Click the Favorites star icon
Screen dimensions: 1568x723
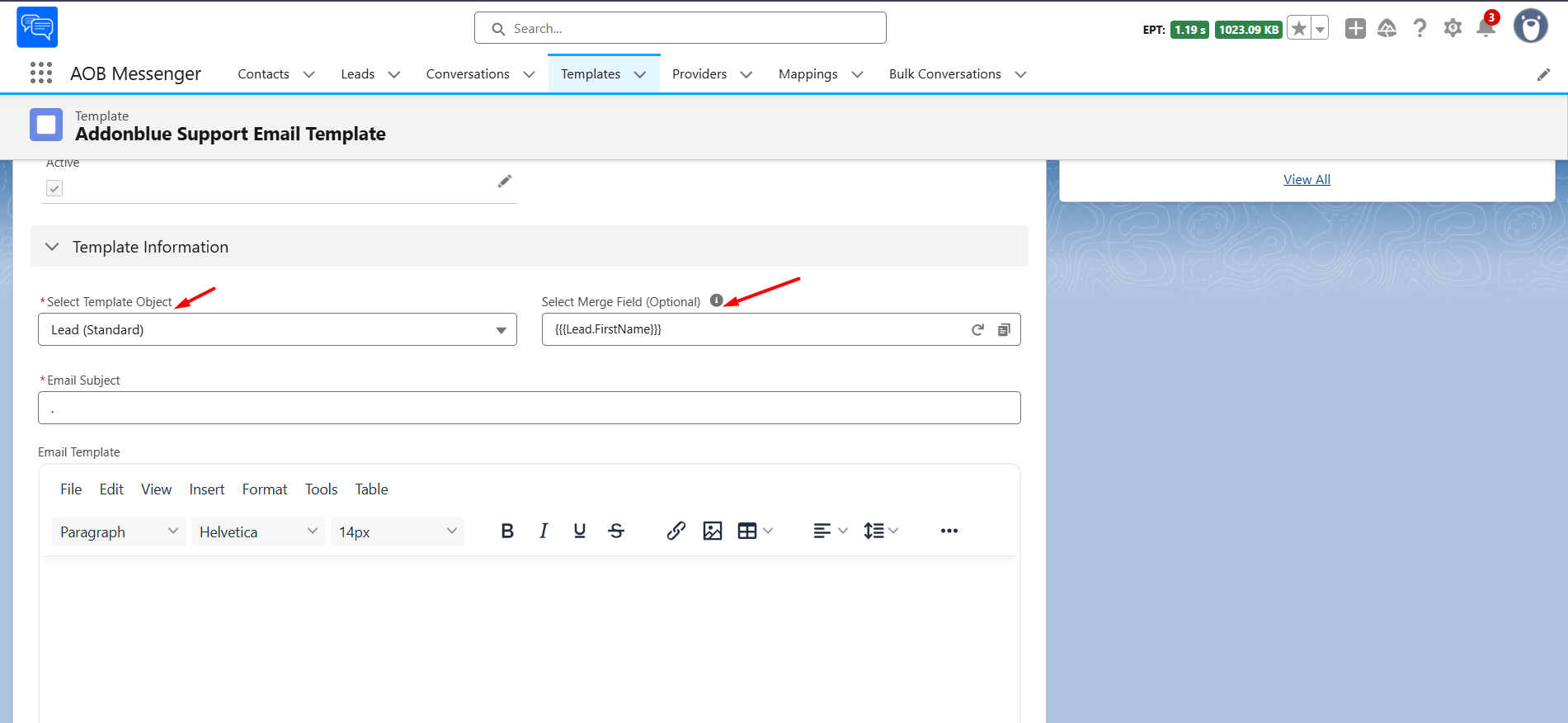pos(1299,29)
